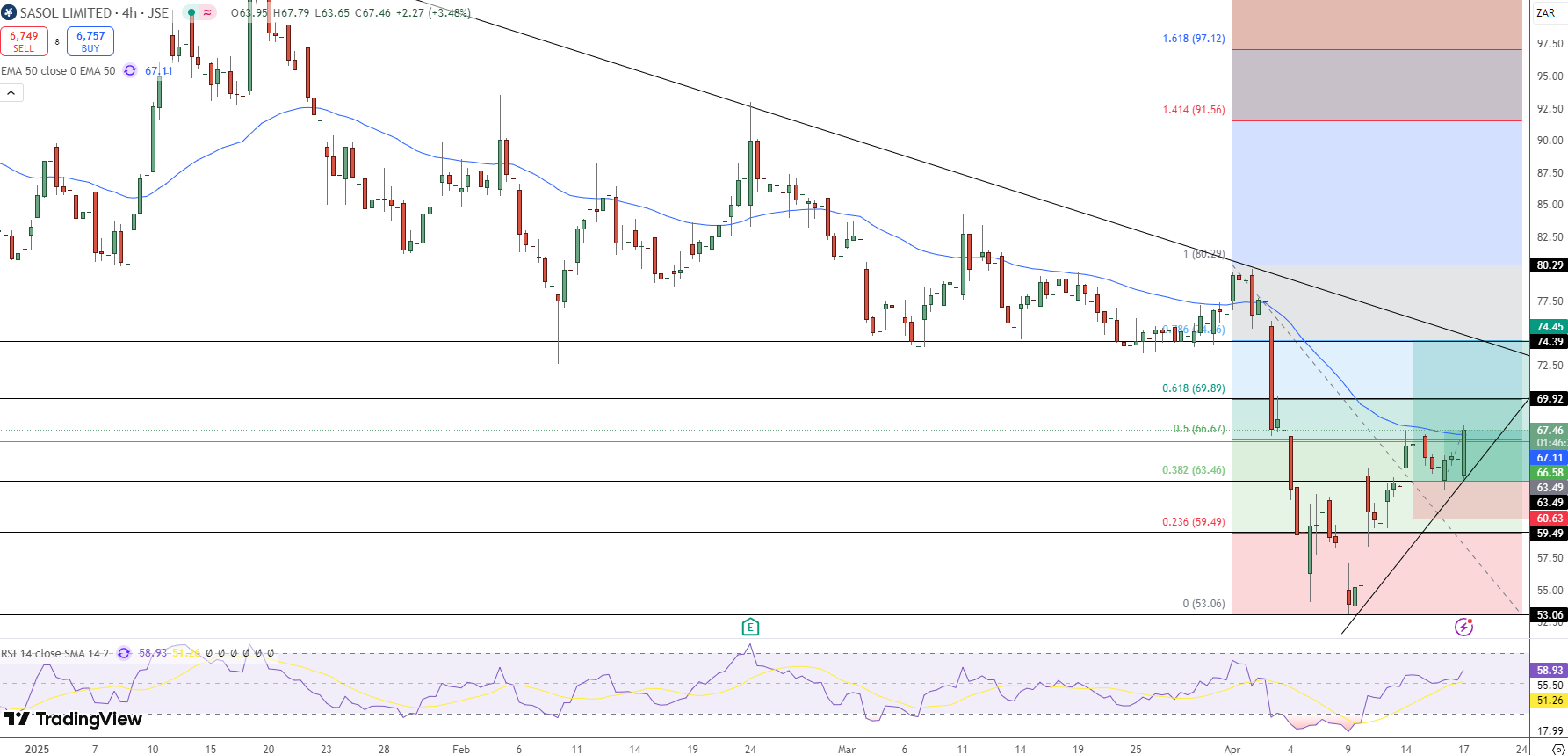Viewport: 1568px width, 755px height.
Task: Click the Feb date on time axis
Action: [x=460, y=750]
